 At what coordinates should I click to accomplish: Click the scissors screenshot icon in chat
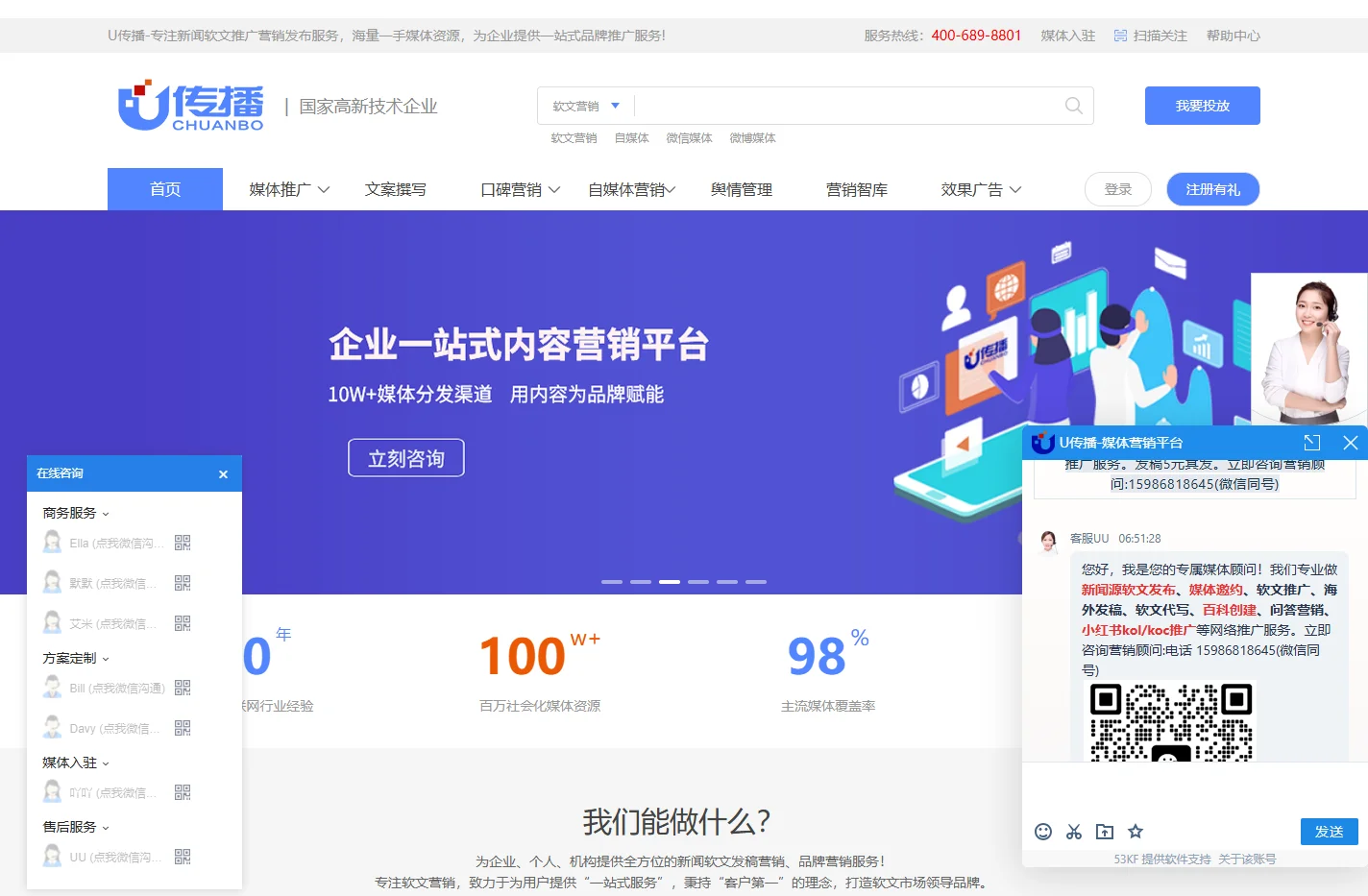click(1074, 832)
